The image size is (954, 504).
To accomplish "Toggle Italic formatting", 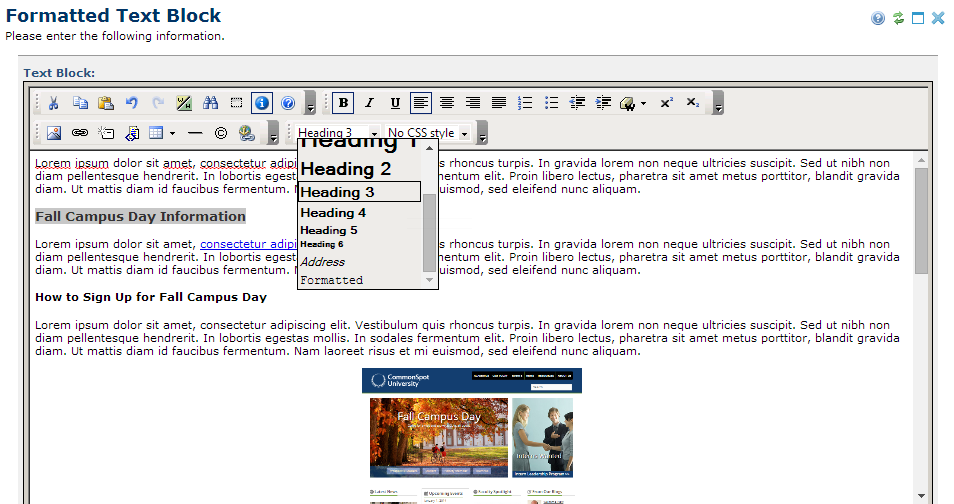I will (x=369, y=103).
